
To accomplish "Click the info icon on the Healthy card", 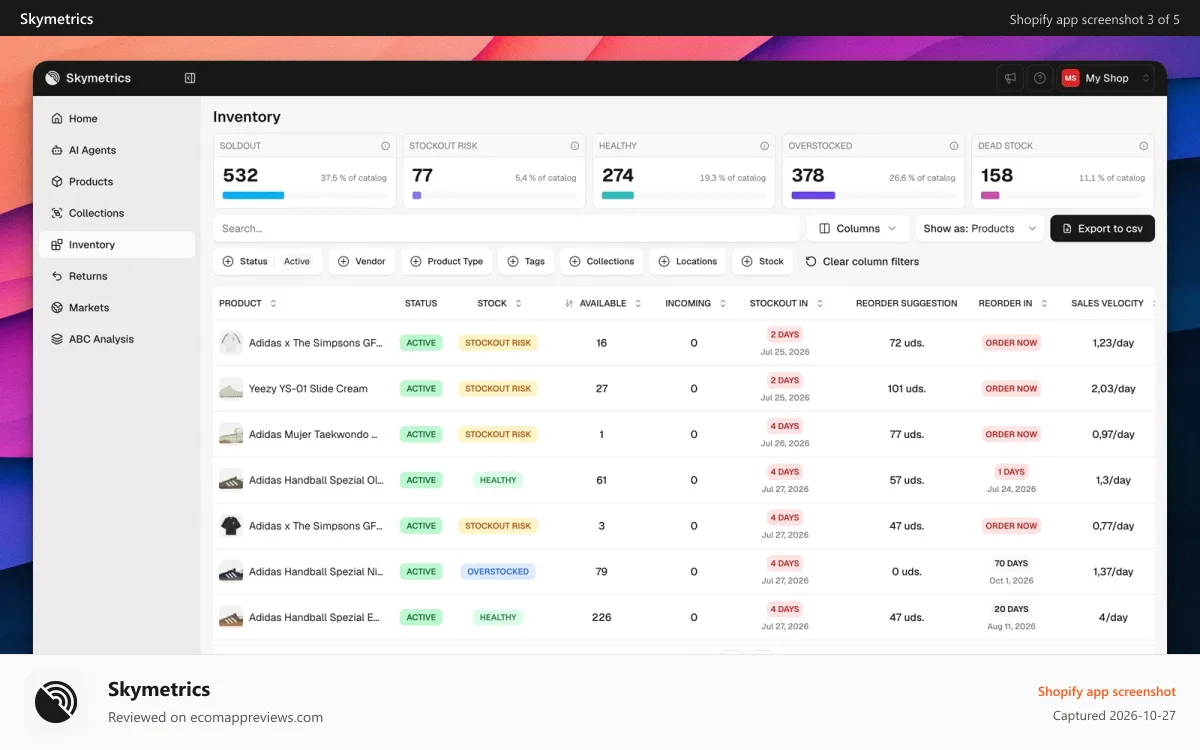I will click(764, 146).
